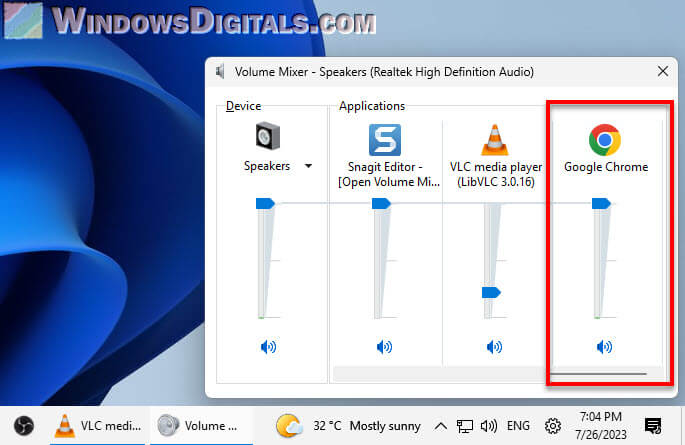
Task: Click the Volume Mixer title bar speaker icon
Action: coord(220,72)
